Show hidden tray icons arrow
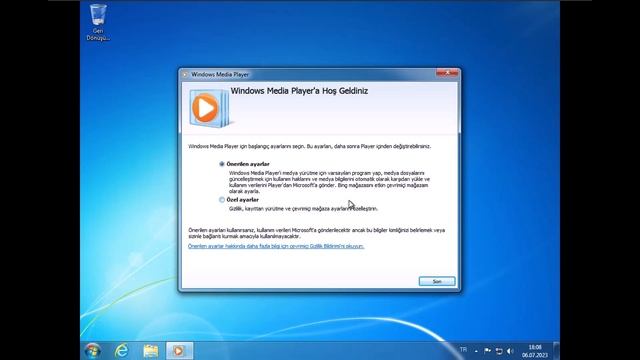The width and height of the screenshot is (640, 360). pos(476,351)
